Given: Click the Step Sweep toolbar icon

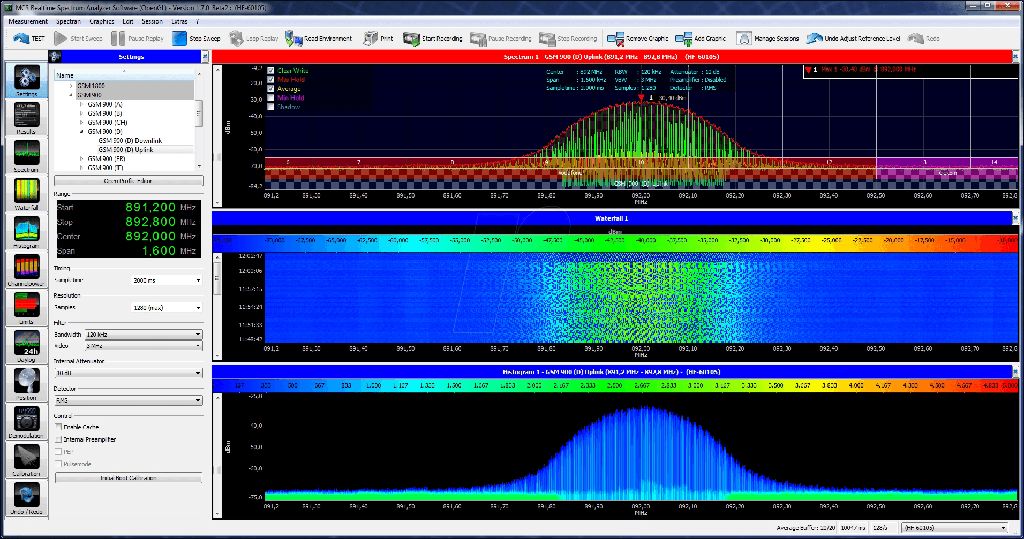Looking at the screenshot, I should point(181,38).
